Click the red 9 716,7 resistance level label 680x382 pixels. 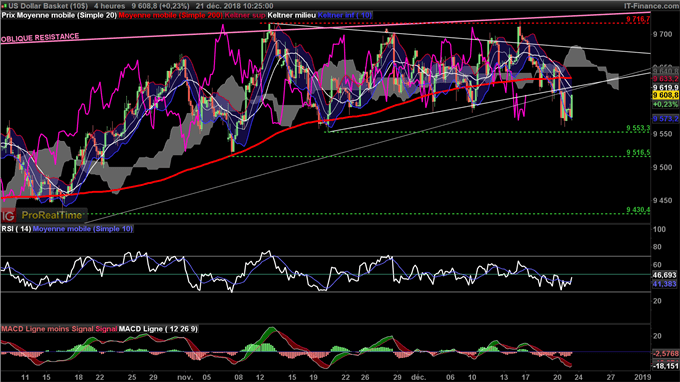[638, 19]
